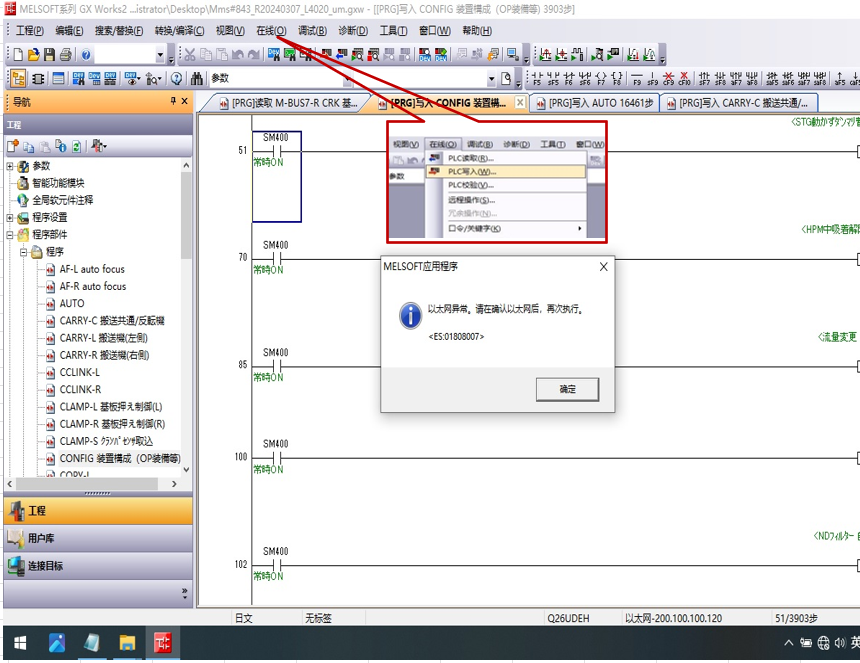Pin the navigation panel
The height and width of the screenshot is (663, 860).
172,101
